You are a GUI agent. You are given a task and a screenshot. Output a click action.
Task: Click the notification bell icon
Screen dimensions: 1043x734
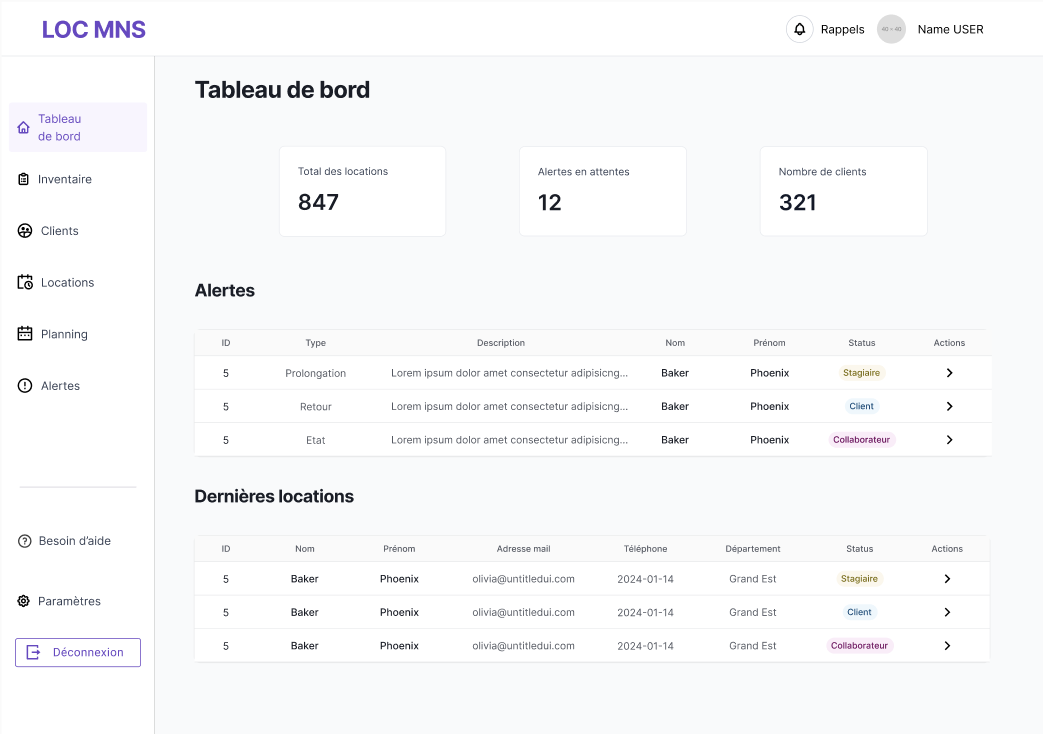798,29
